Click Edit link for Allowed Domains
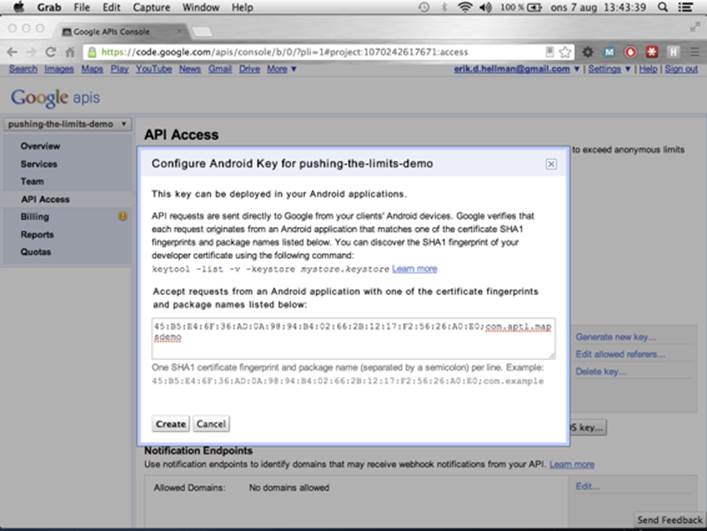The height and width of the screenshot is (531, 707). click(x=588, y=486)
